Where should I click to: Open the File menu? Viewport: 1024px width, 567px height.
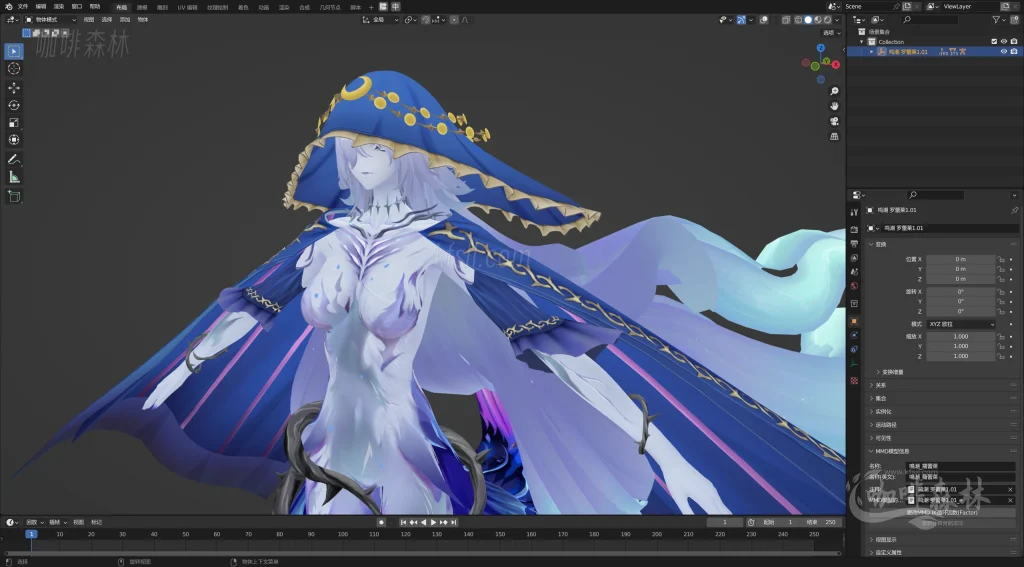point(23,7)
